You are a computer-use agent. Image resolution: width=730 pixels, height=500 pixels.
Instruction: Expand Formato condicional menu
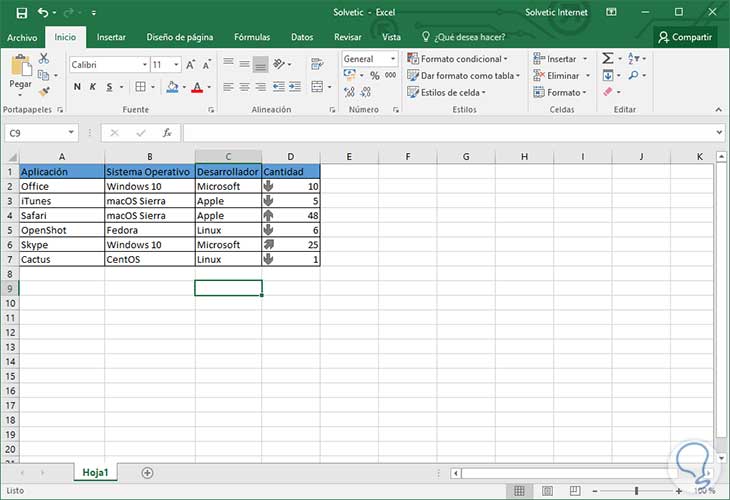coord(458,59)
